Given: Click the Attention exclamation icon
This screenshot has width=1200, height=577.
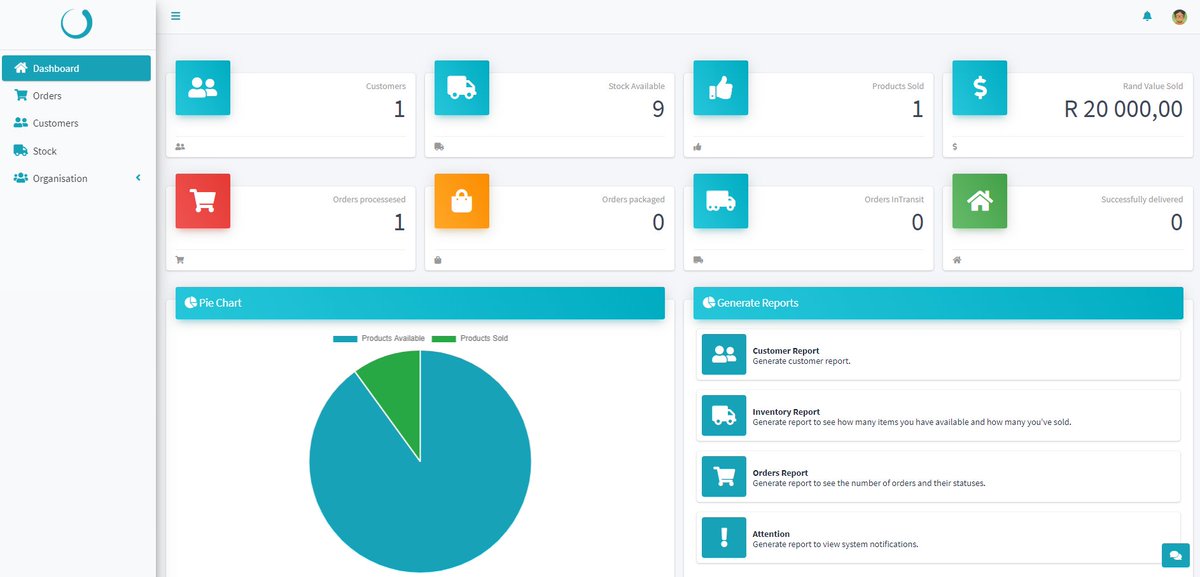Looking at the screenshot, I should point(724,538).
